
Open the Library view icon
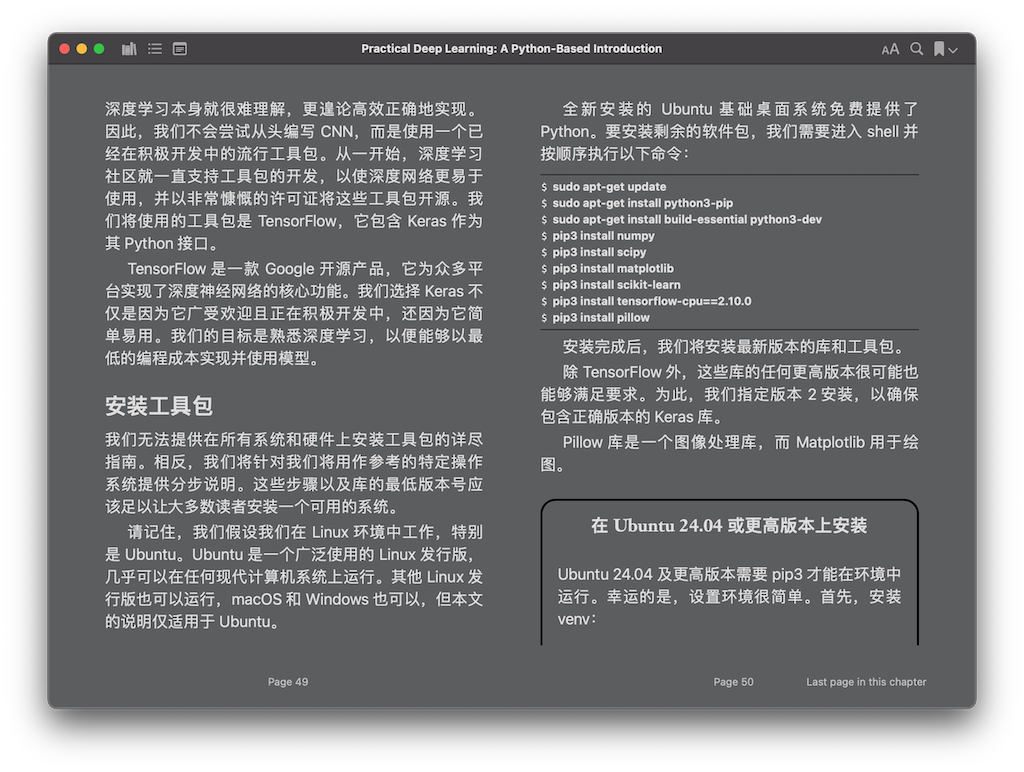tap(128, 48)
